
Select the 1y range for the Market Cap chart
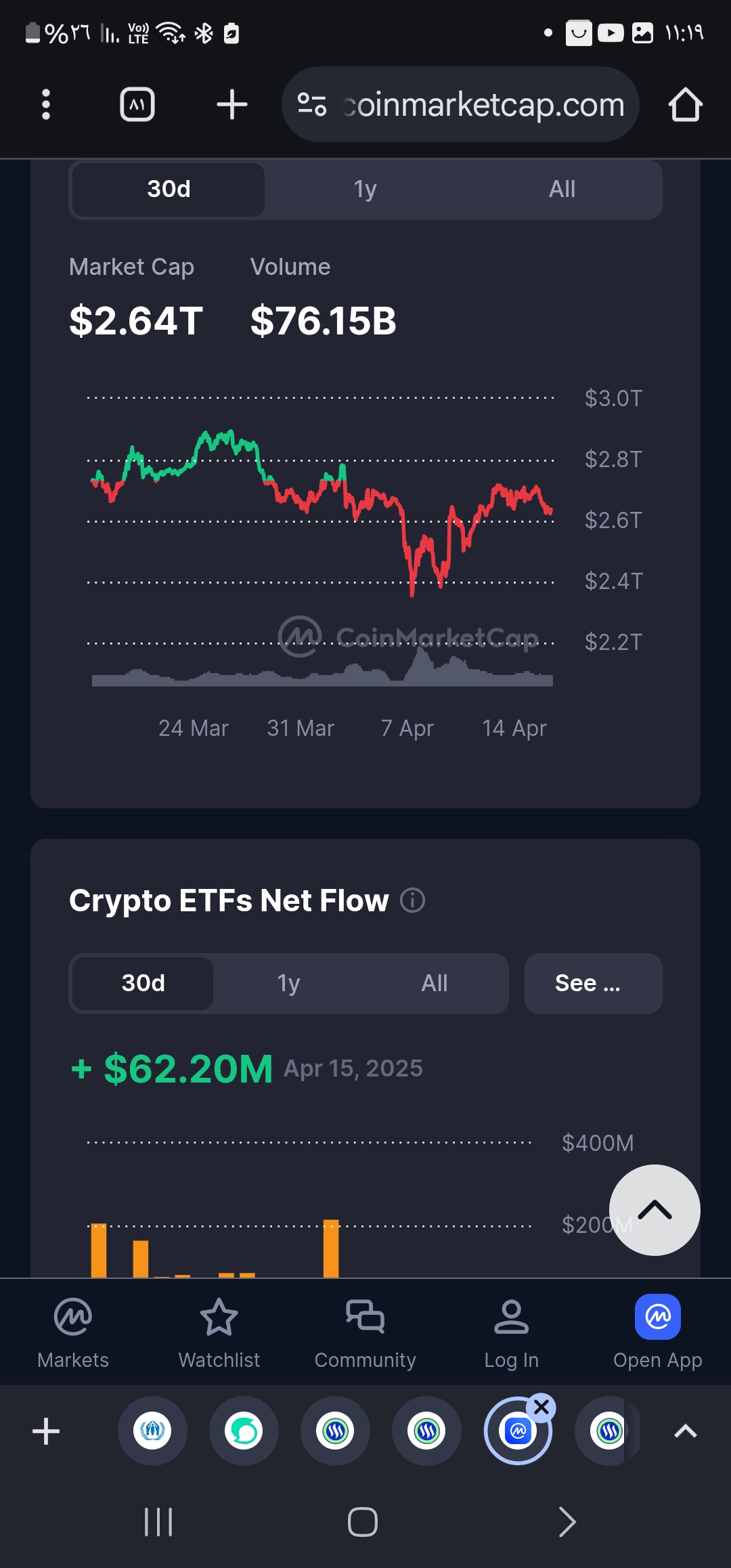[365, 190]
